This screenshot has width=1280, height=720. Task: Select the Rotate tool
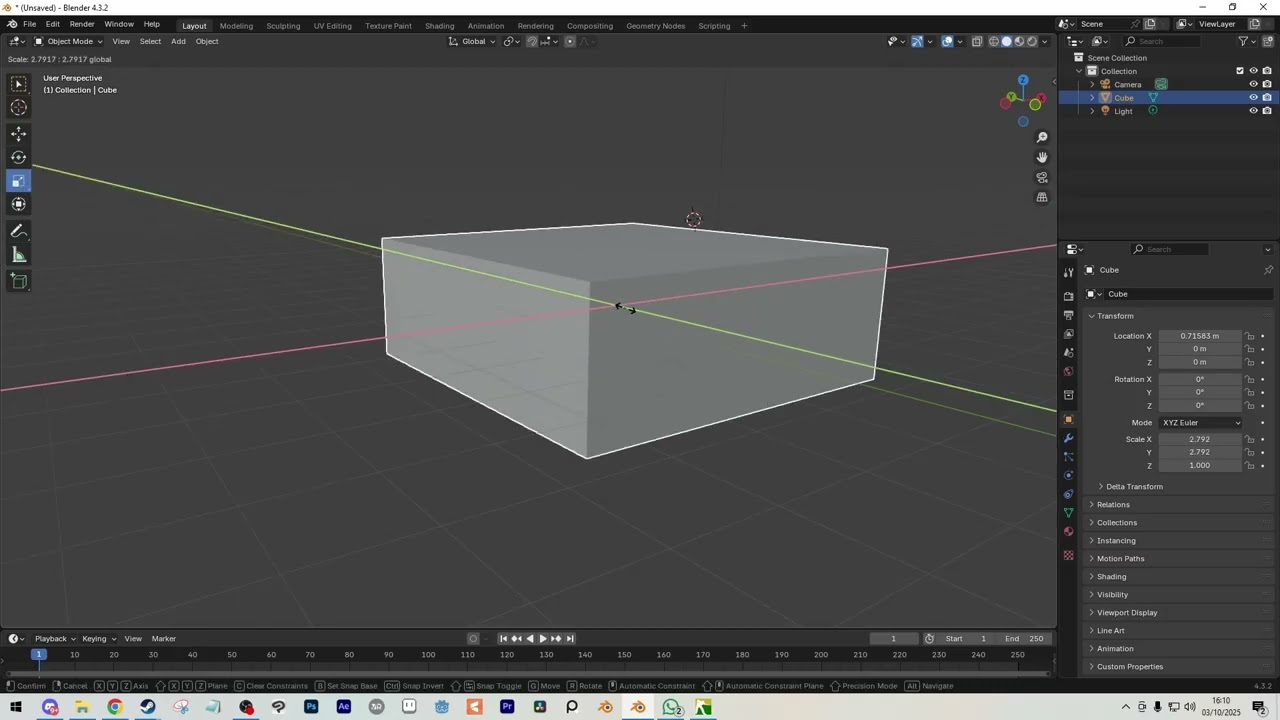(x=19, y=157)
